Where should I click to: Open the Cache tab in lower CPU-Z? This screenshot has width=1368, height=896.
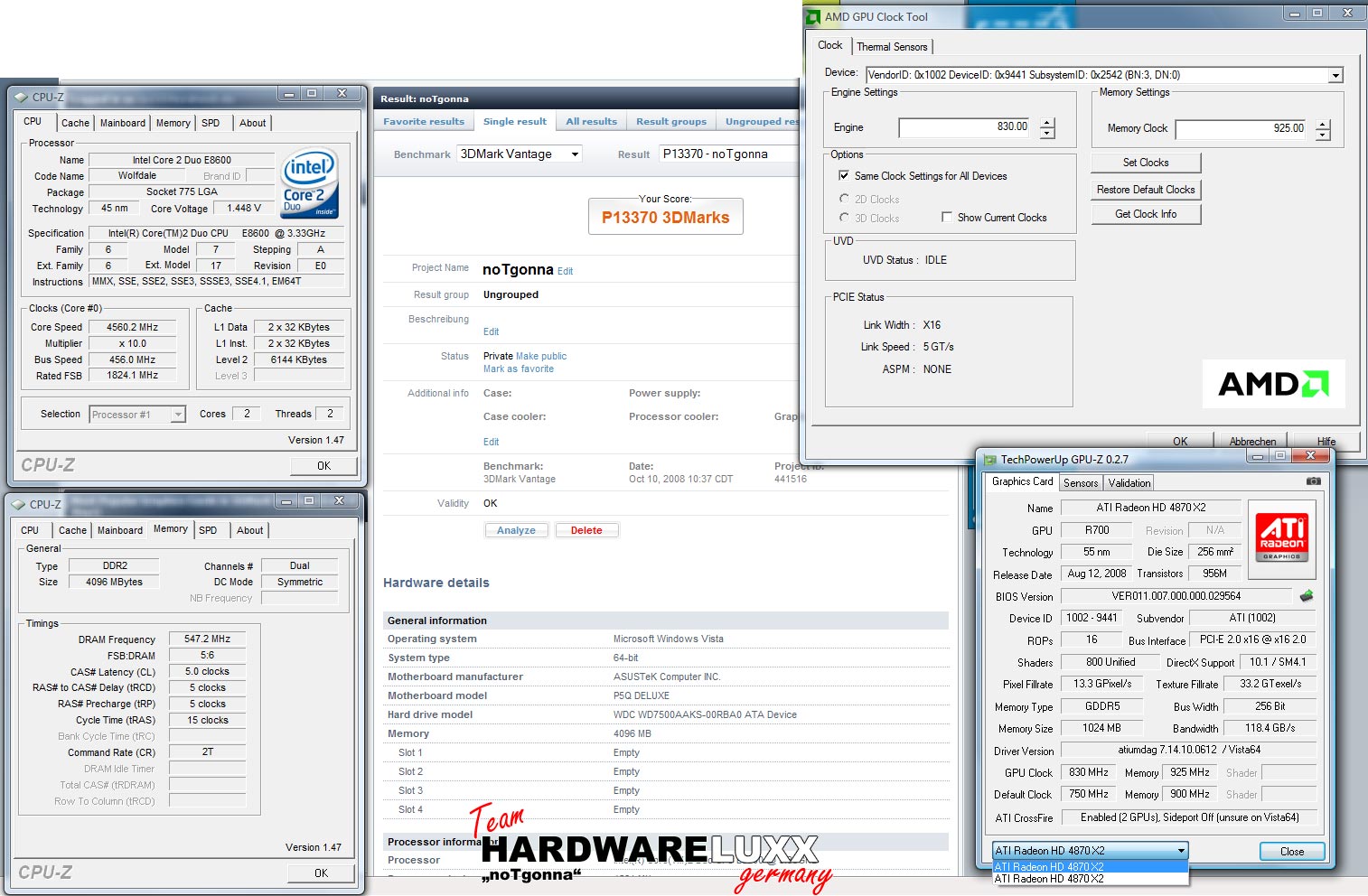coord(73,530)
